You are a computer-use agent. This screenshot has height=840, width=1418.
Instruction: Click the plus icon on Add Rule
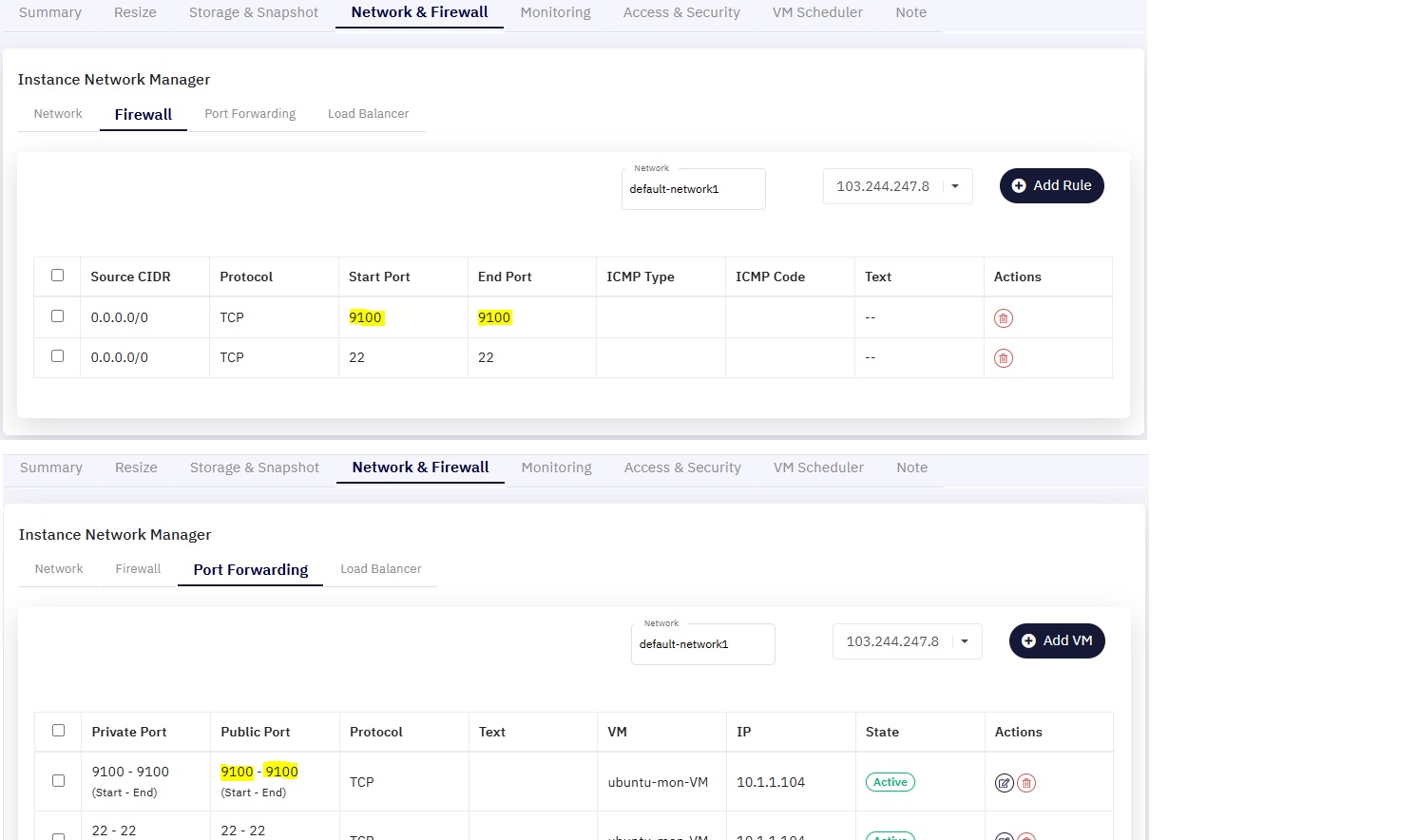tap(1019, 186)
